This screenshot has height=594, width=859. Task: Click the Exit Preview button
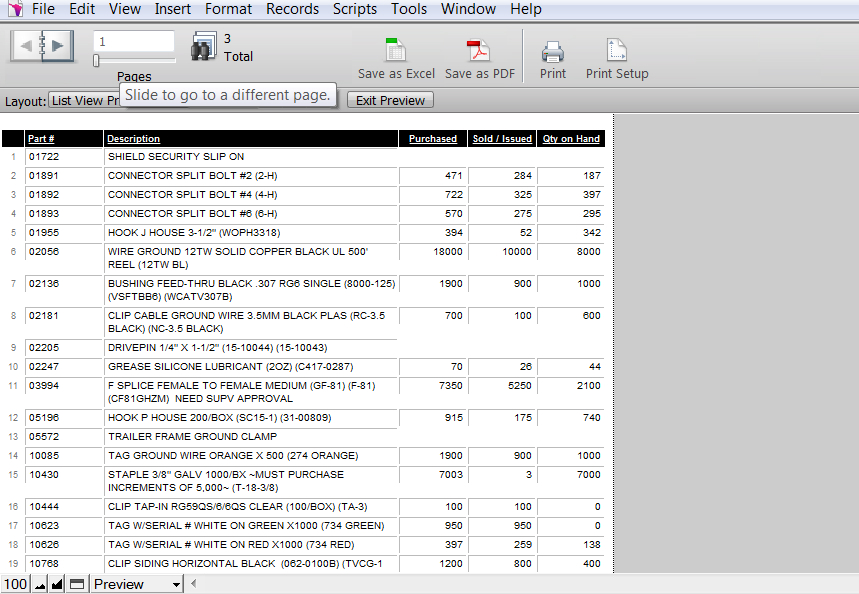pos(390,100)
